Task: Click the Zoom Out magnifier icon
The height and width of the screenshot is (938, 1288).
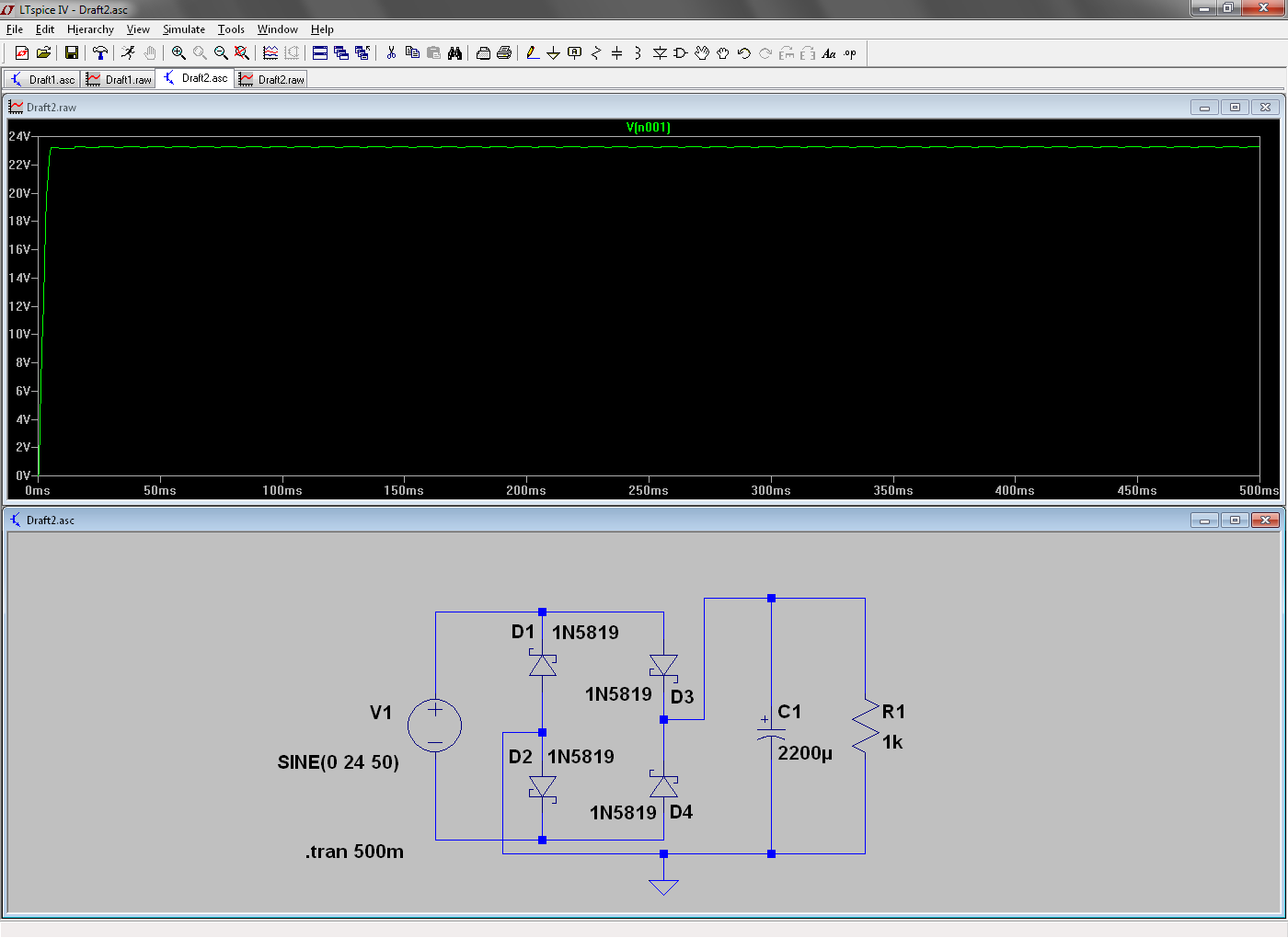Action: [221, 53]
